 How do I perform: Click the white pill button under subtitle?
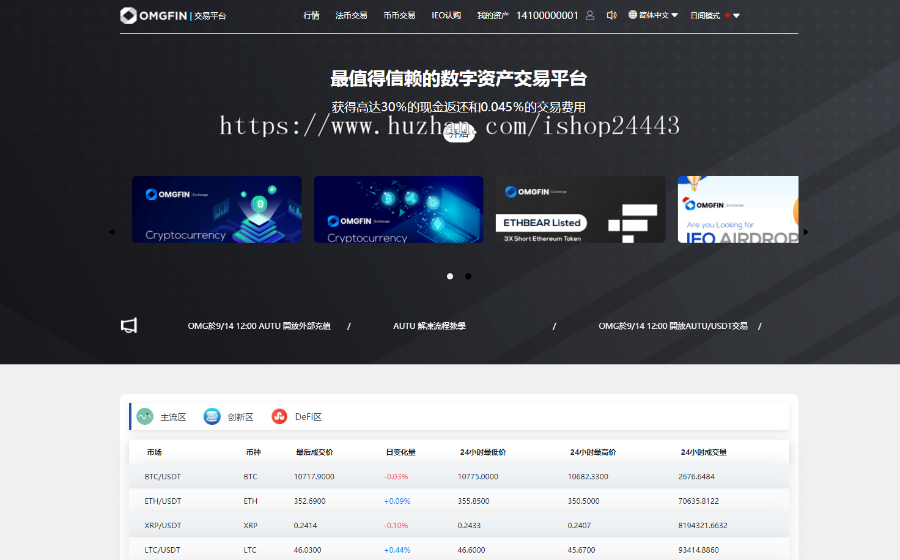coord(459,134)
